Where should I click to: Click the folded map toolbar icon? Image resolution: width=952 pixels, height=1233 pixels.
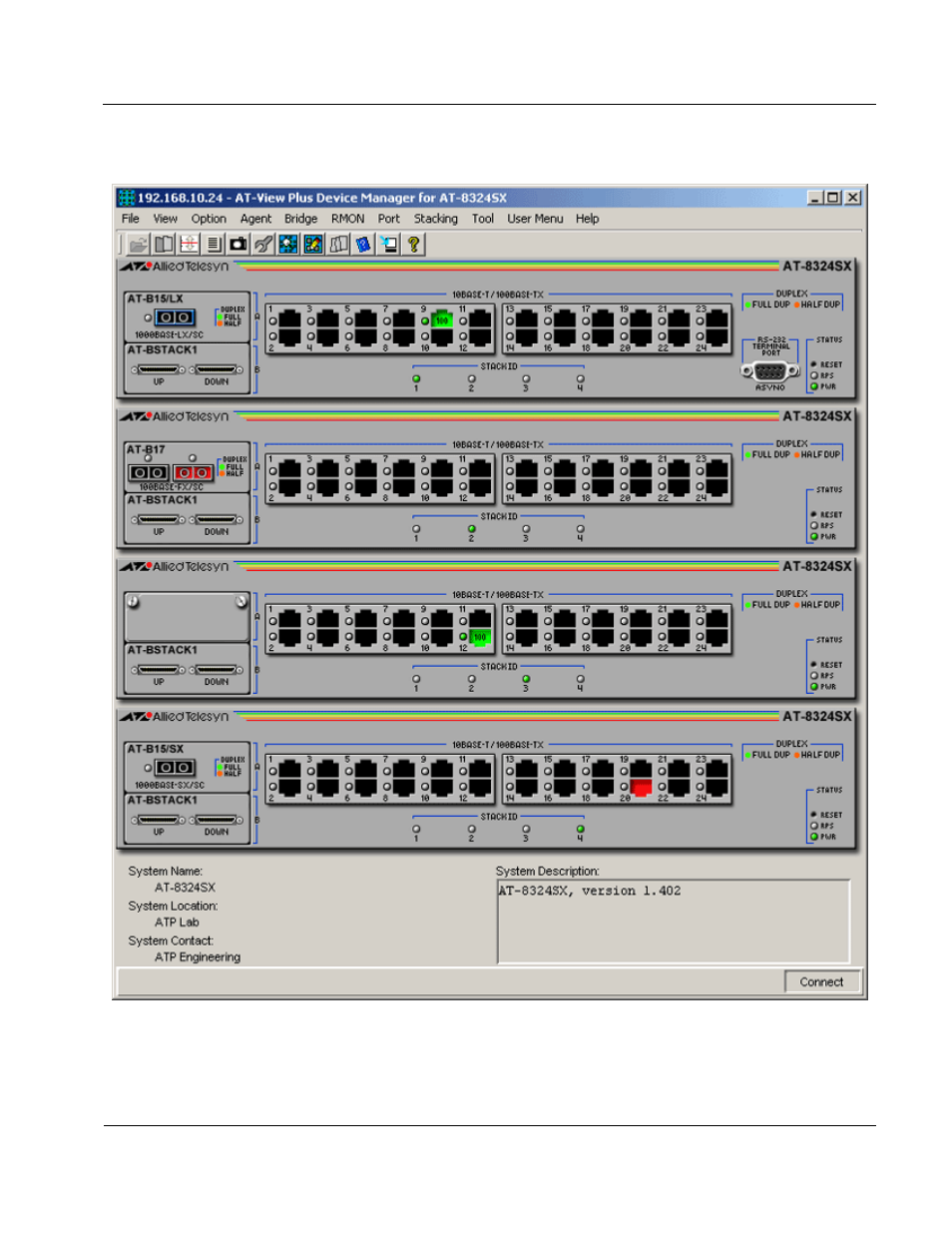pyautogui.click(x=338, y=244)
